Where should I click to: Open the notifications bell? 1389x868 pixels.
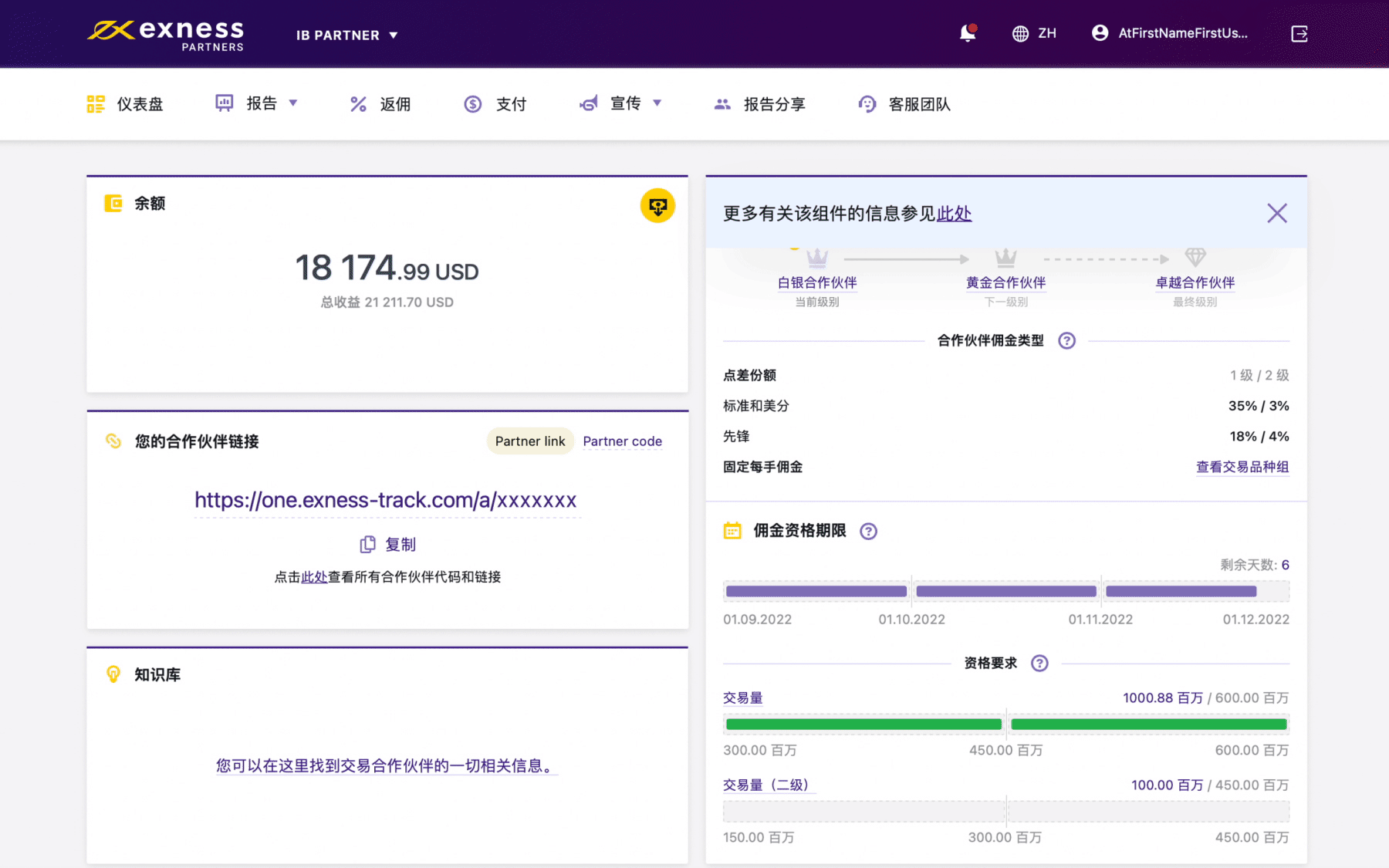coord(967,33)
